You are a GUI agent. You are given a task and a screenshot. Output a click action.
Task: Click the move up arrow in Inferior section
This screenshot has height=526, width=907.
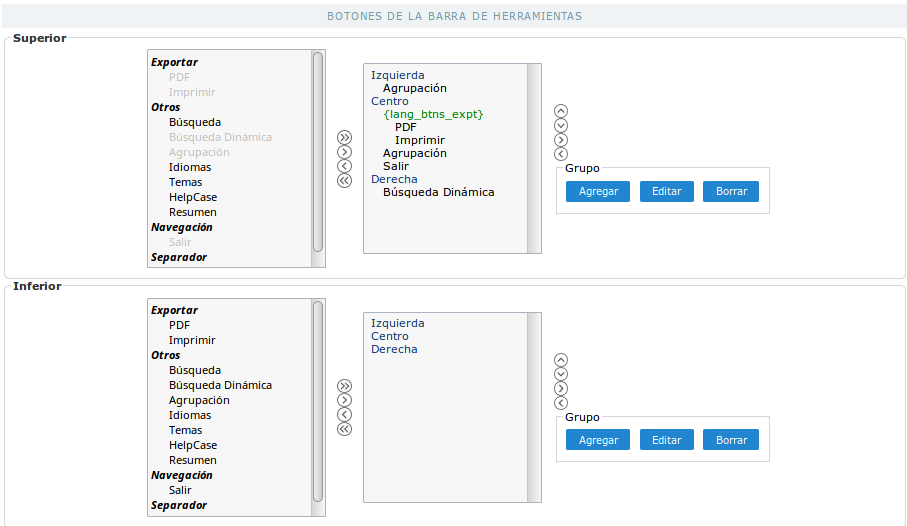click(x=561, y=360)
